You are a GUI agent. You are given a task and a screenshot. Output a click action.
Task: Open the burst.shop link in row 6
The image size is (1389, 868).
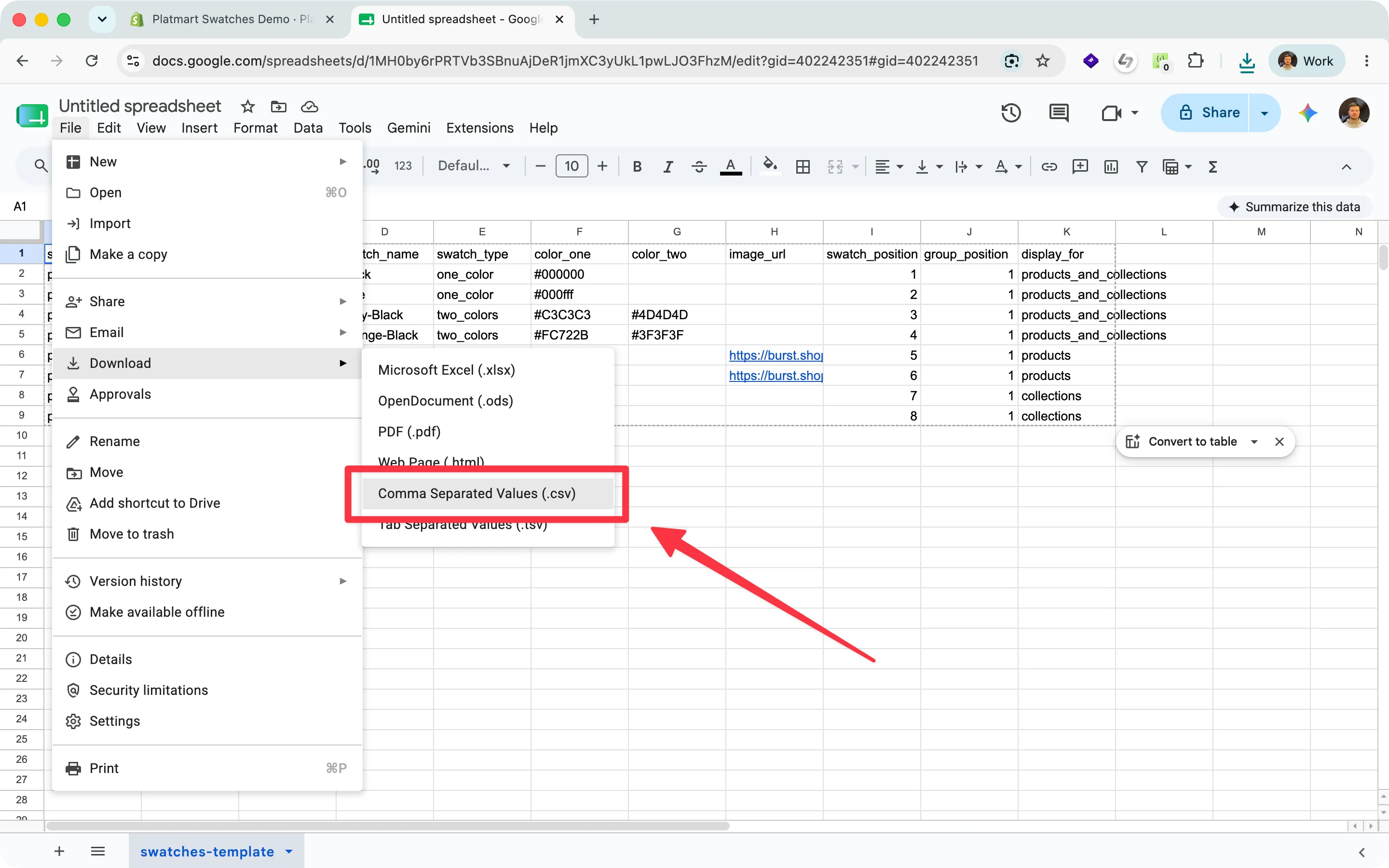click(x=776, y=355)
